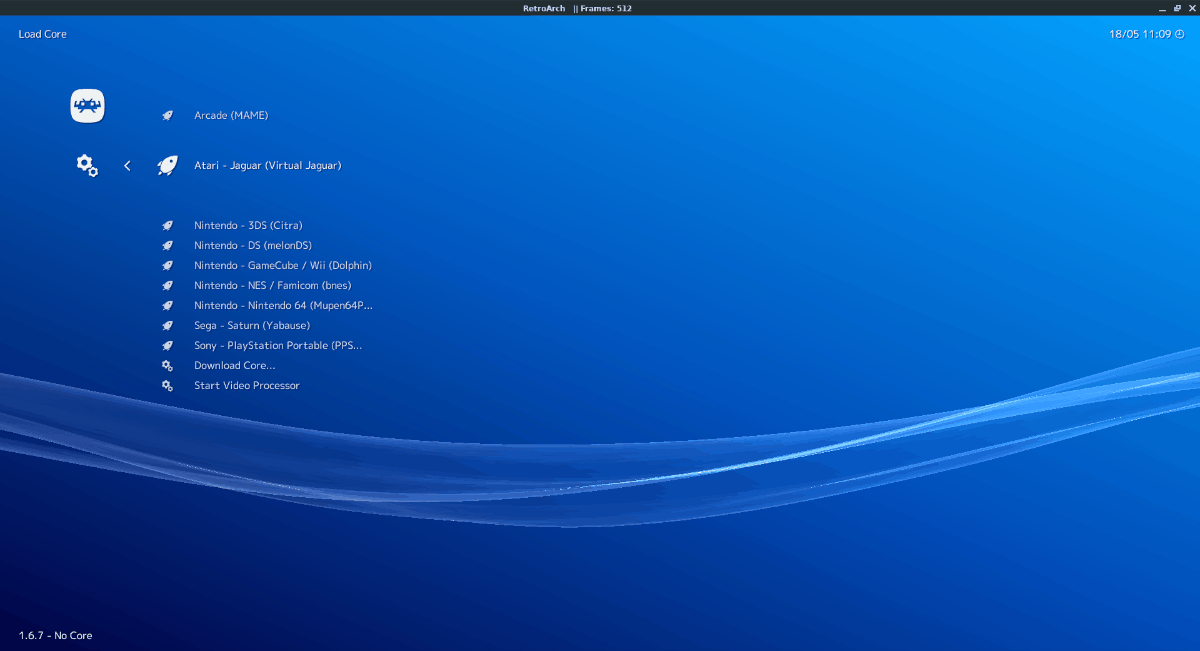This screenshot has width=1200, height=651.
Task: Select Sega - Saturn (Yabause) entry
Action: [x=252, y=326]
